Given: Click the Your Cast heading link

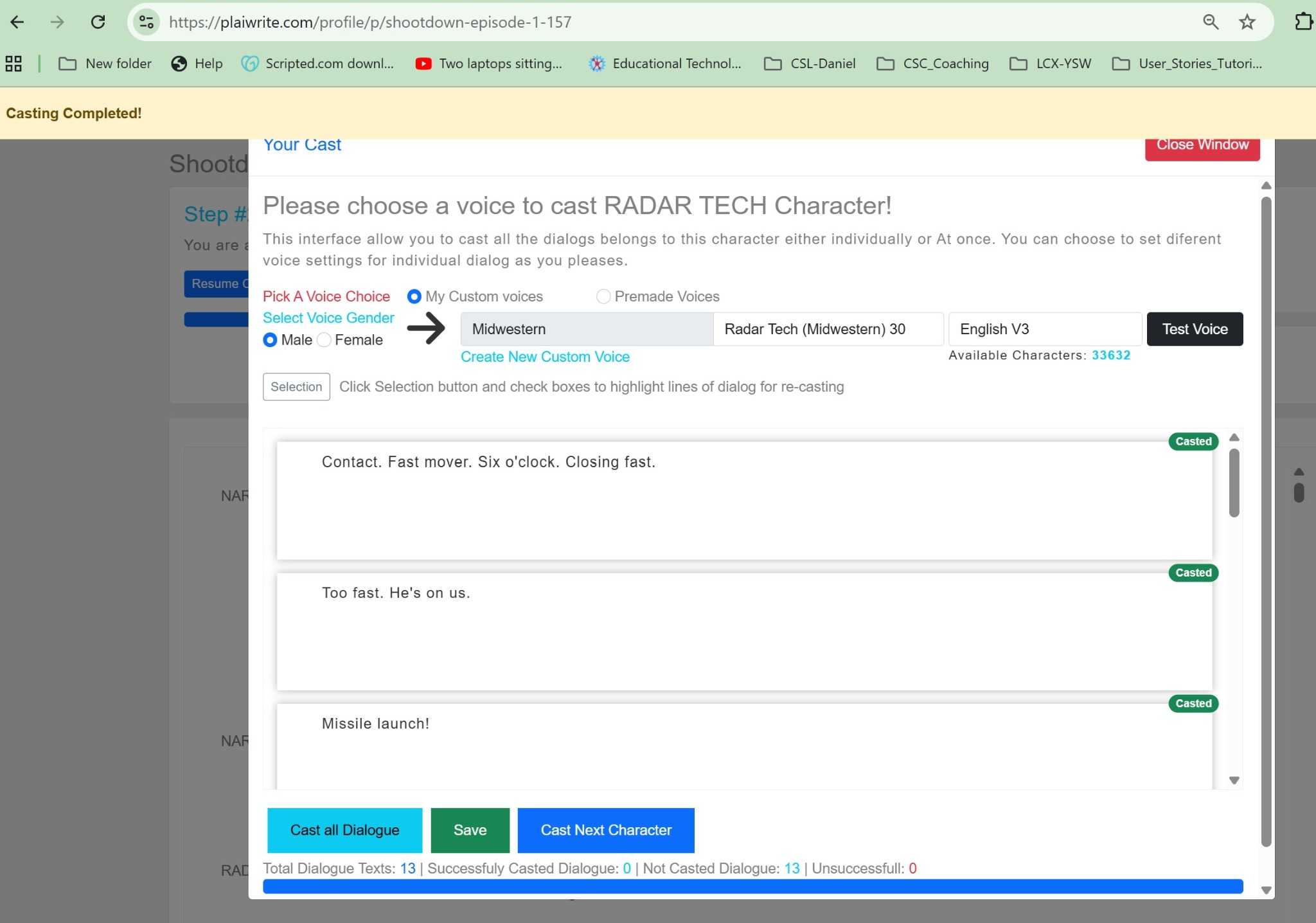Looking at the screenshot, I should [302, 145].
